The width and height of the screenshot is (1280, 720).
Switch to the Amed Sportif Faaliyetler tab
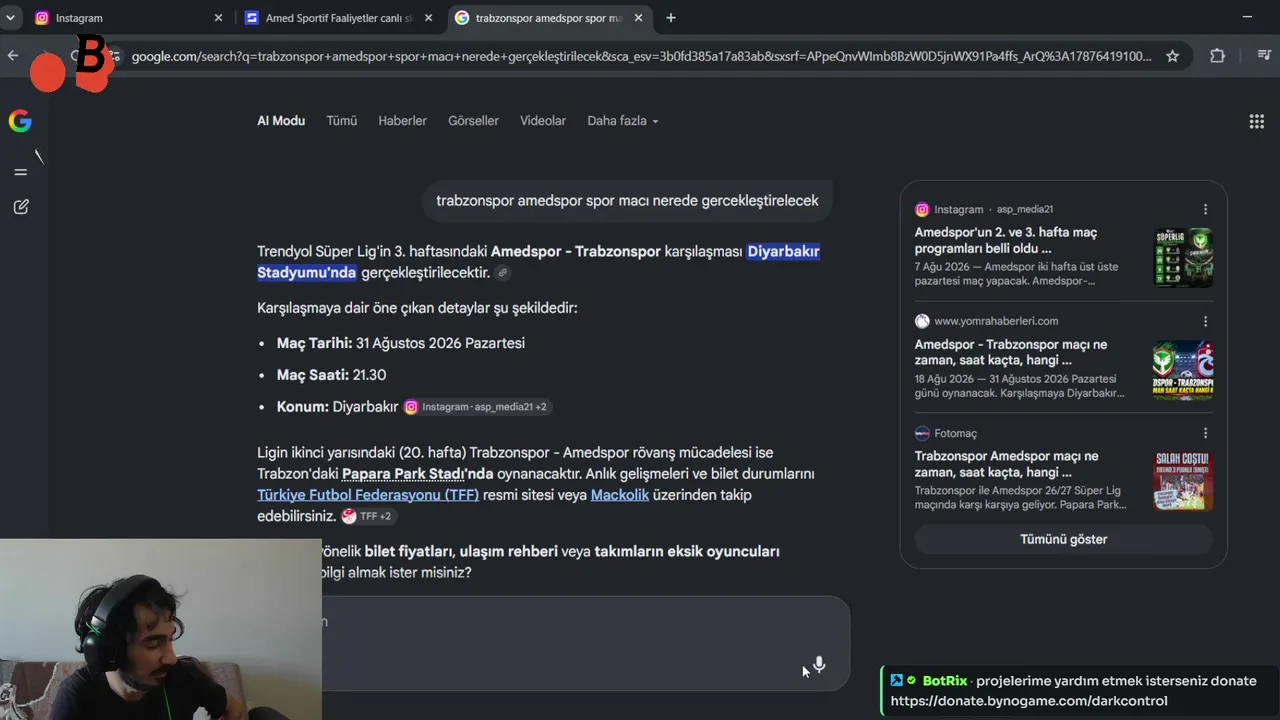click(x=338, y=18)
